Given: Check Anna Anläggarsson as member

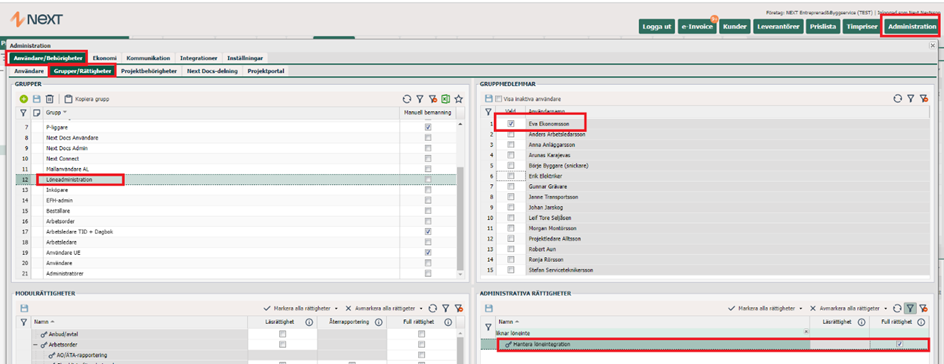Looking at the screenshot, I should point(511,145).
